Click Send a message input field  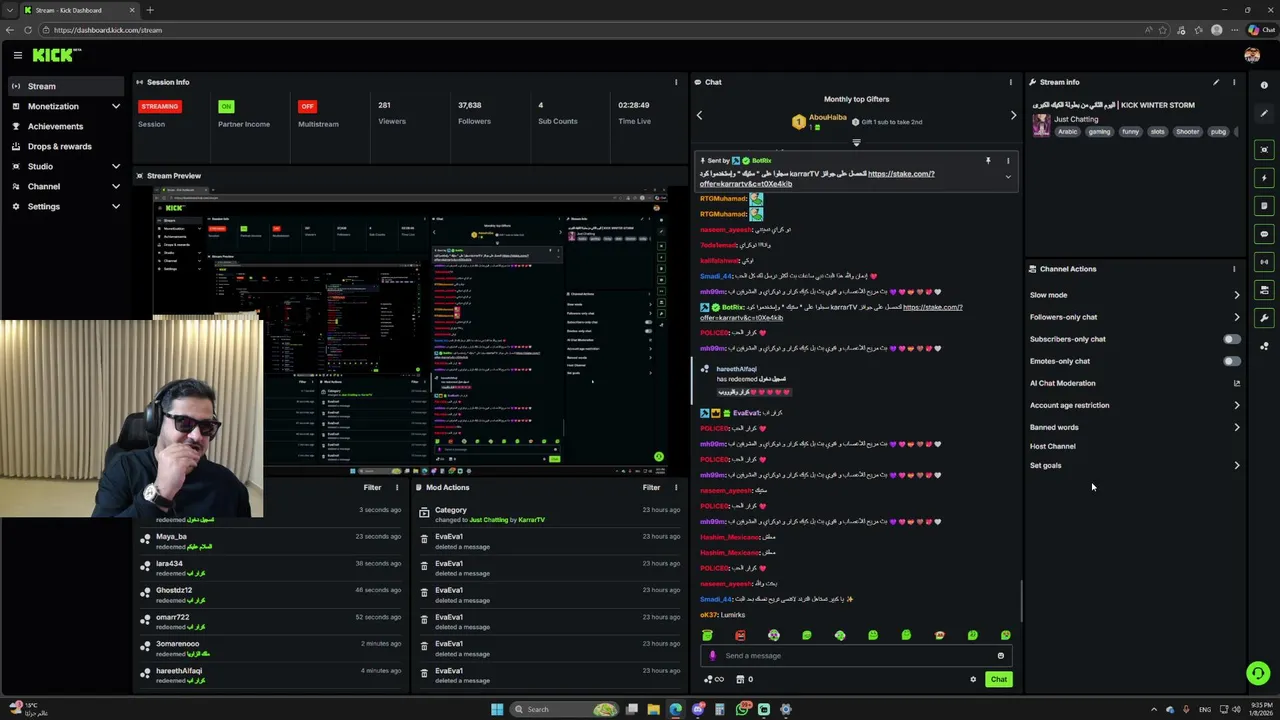(x=856, y=656)
